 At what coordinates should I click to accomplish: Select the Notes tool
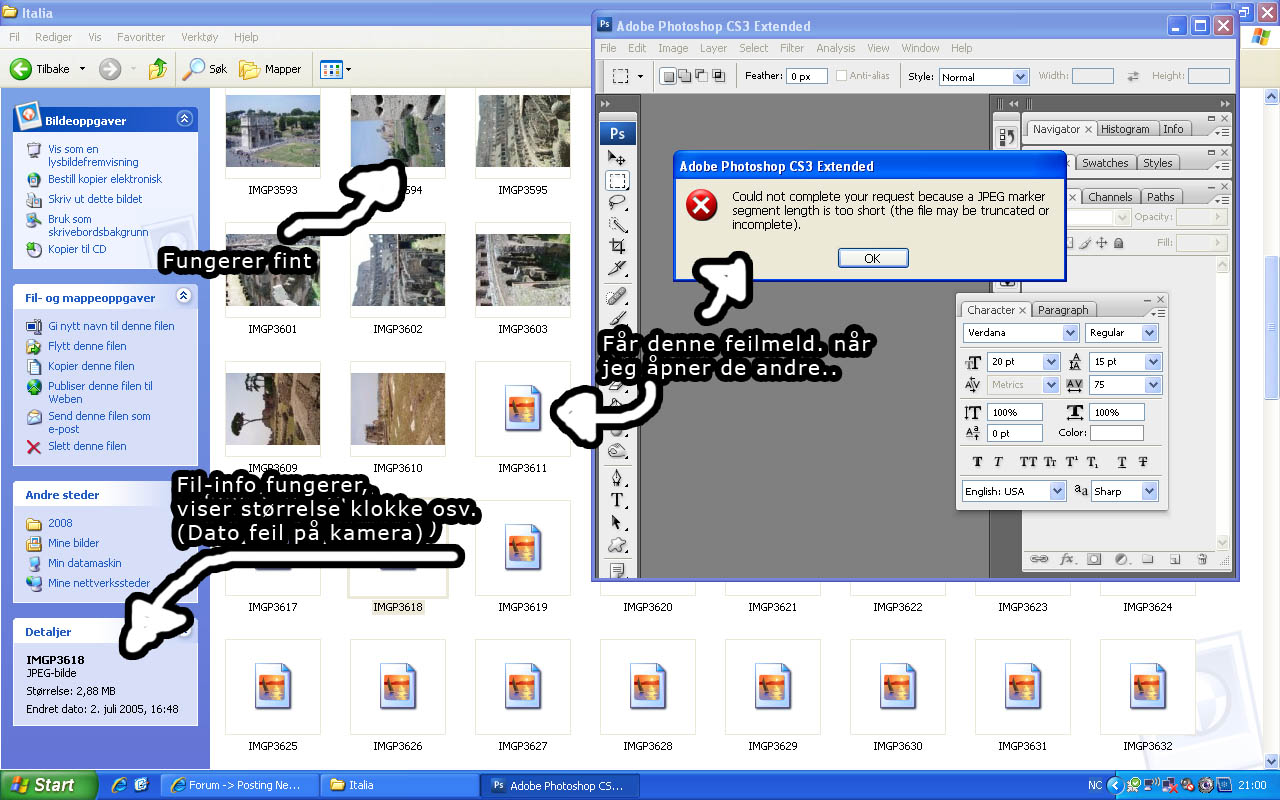(617, 570)
